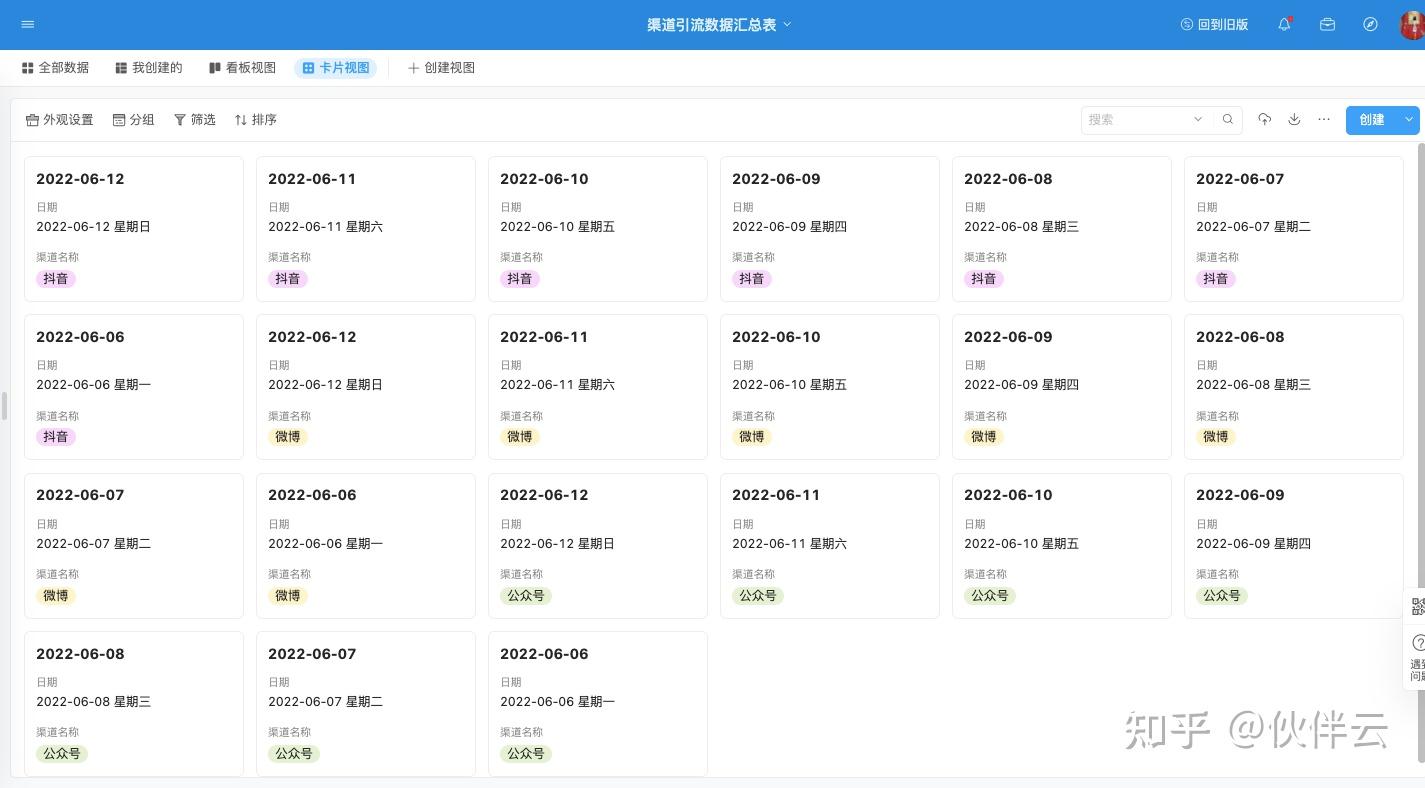The image size is (1425, 788).
Task: Select the 我创建的 view tab
Action: click(149, 68)
